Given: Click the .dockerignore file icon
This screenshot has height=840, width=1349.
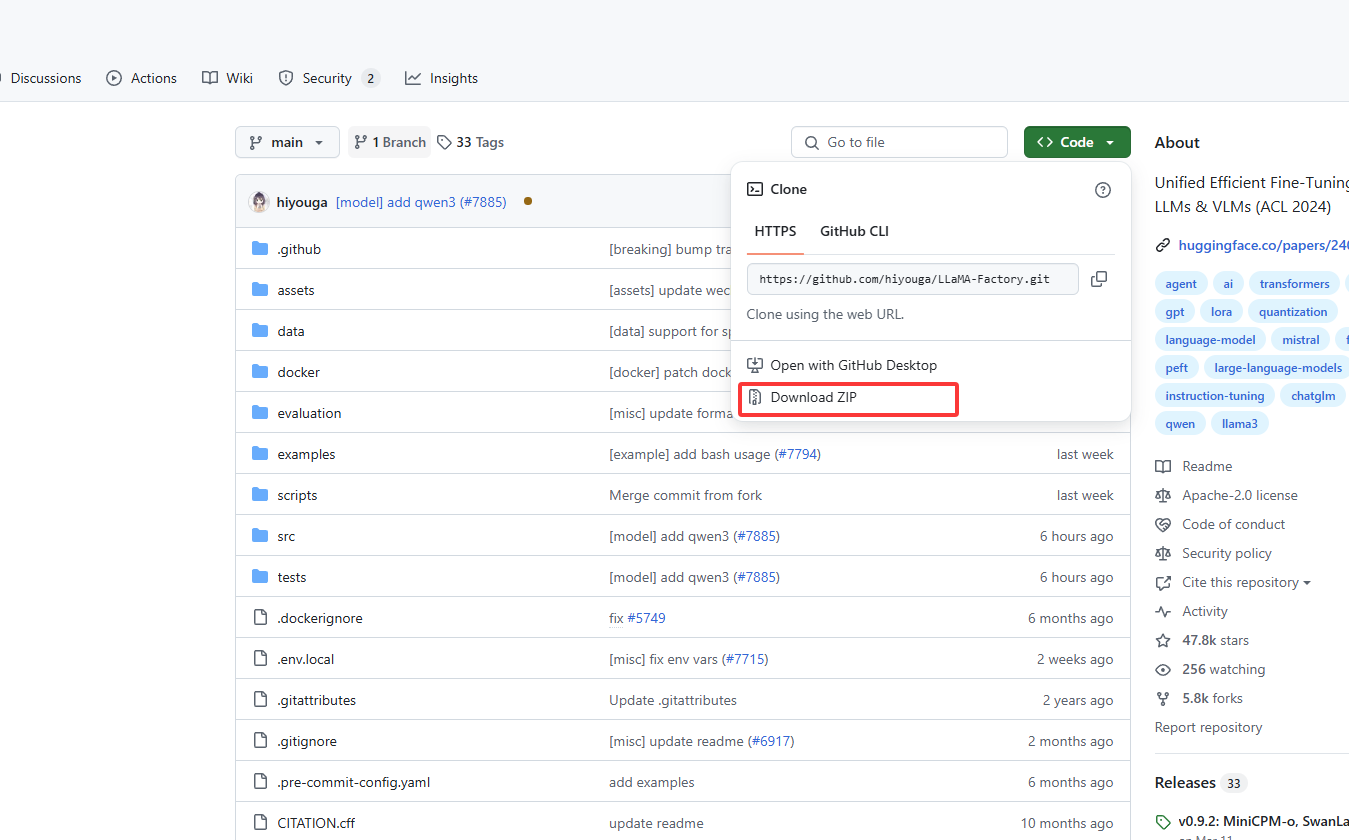Looking at the screenshot, I should pos(260,618).
